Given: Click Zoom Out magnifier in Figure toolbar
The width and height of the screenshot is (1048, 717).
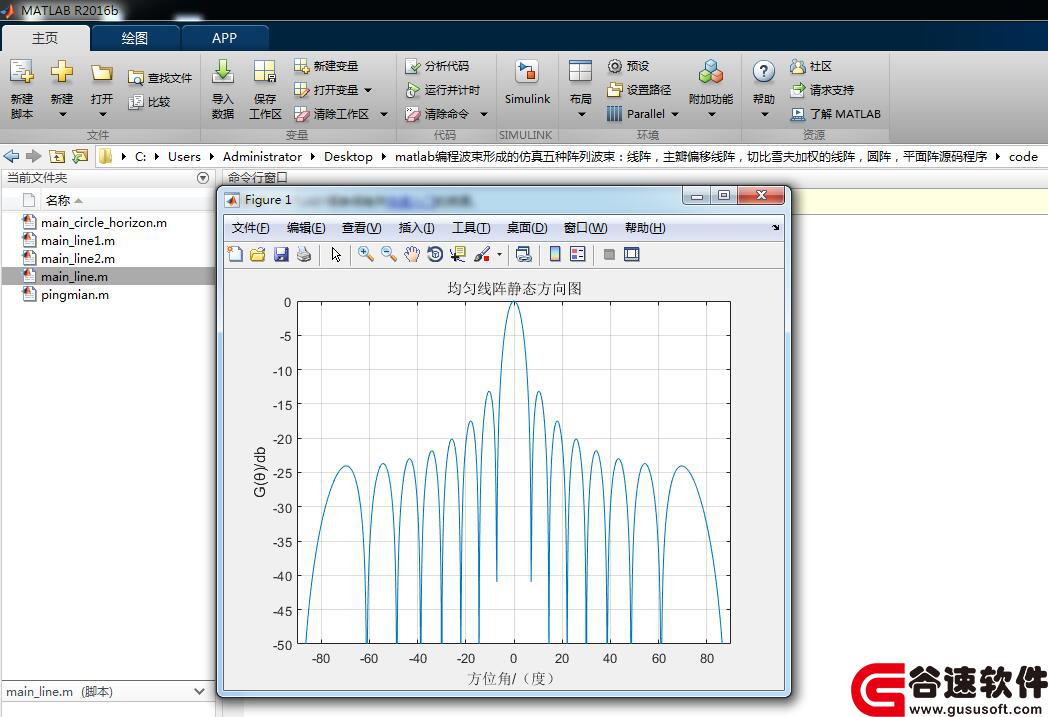Looking at the screenshot, I should pyautogui.click(x=389, y=254).
